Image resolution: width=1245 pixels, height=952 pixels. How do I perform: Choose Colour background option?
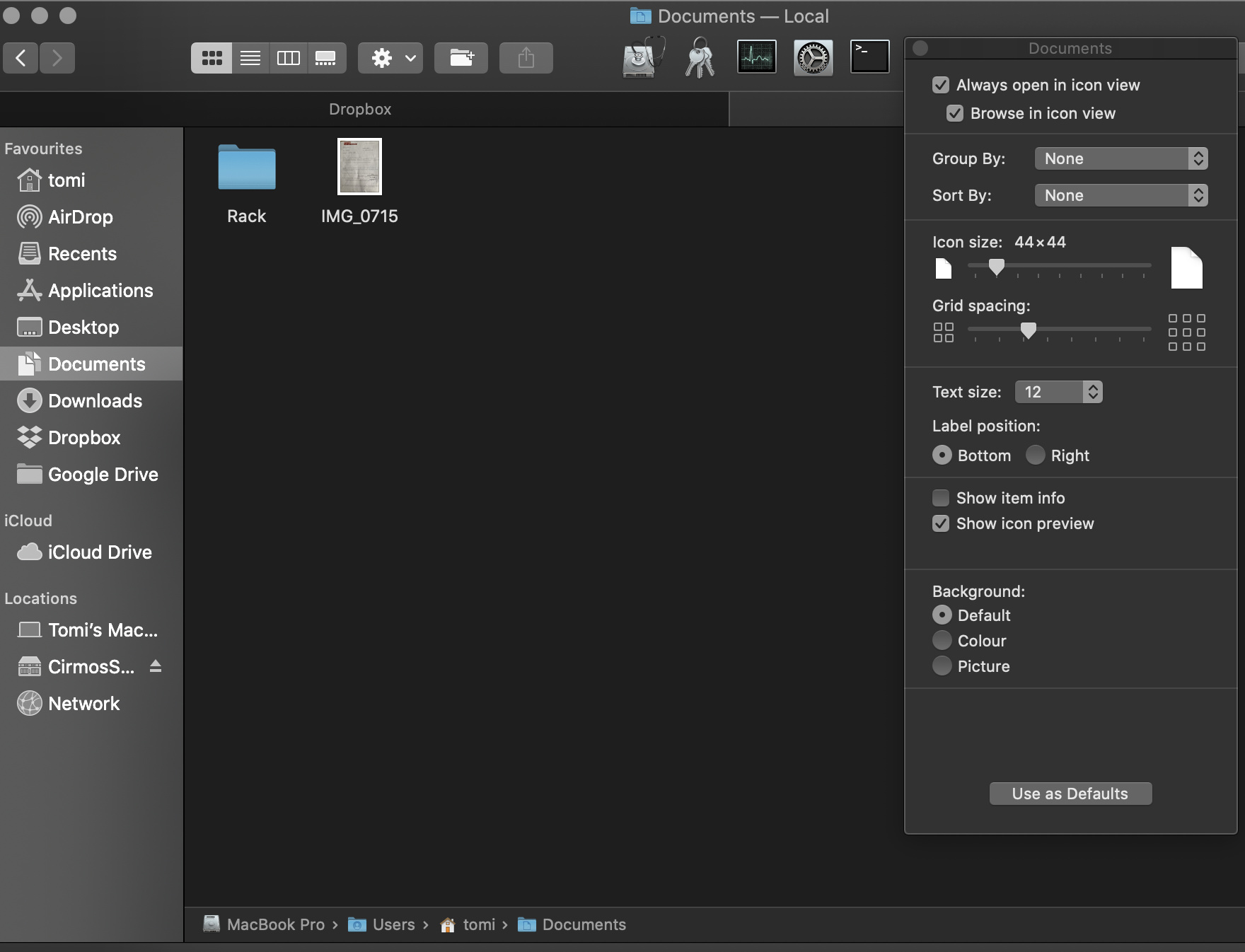pyautogui.click(x=942, y=641)
